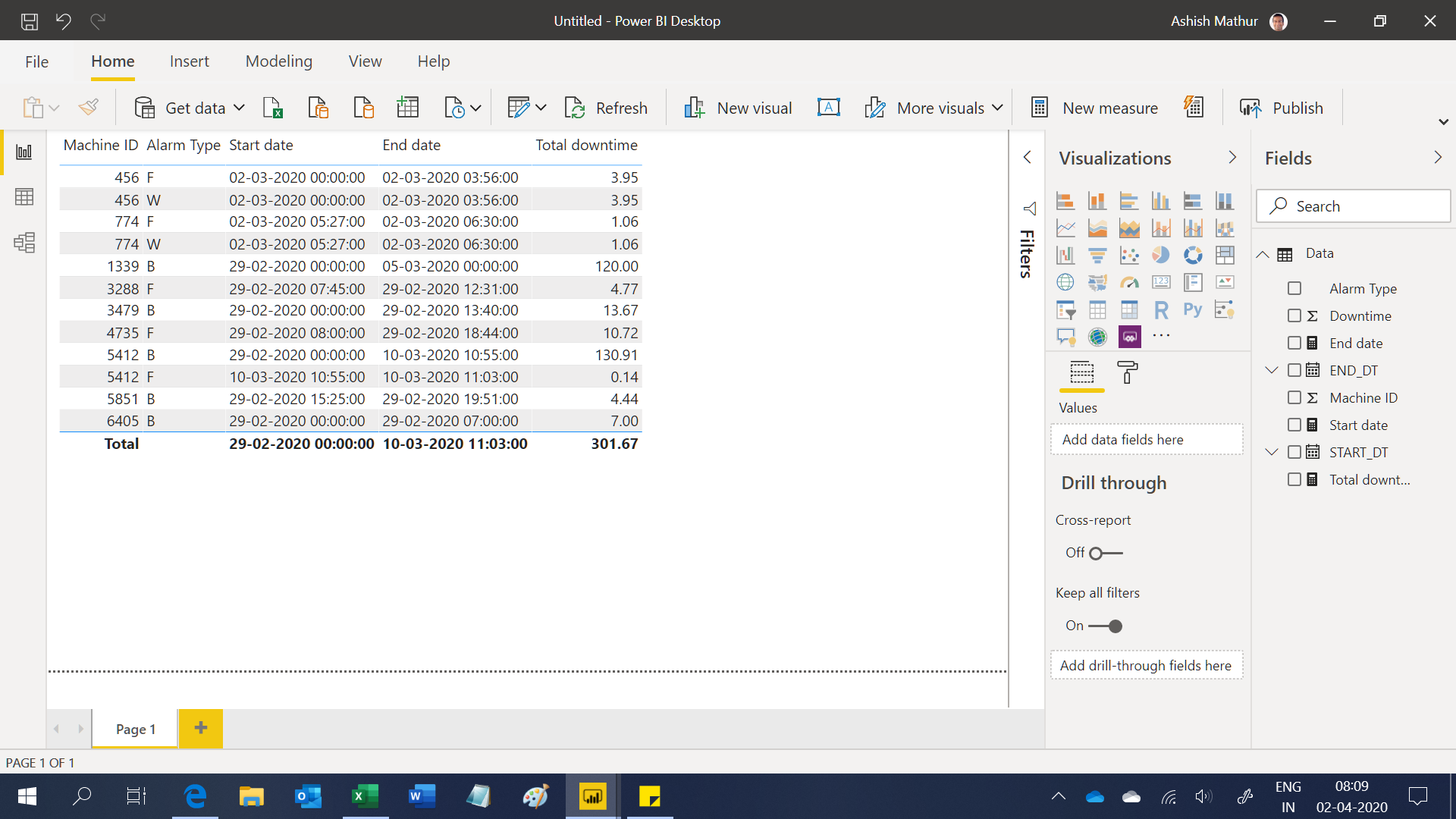Get more visuals via ellipsis
This screenshot has height=819, width=1456.
pos(1161,335)
